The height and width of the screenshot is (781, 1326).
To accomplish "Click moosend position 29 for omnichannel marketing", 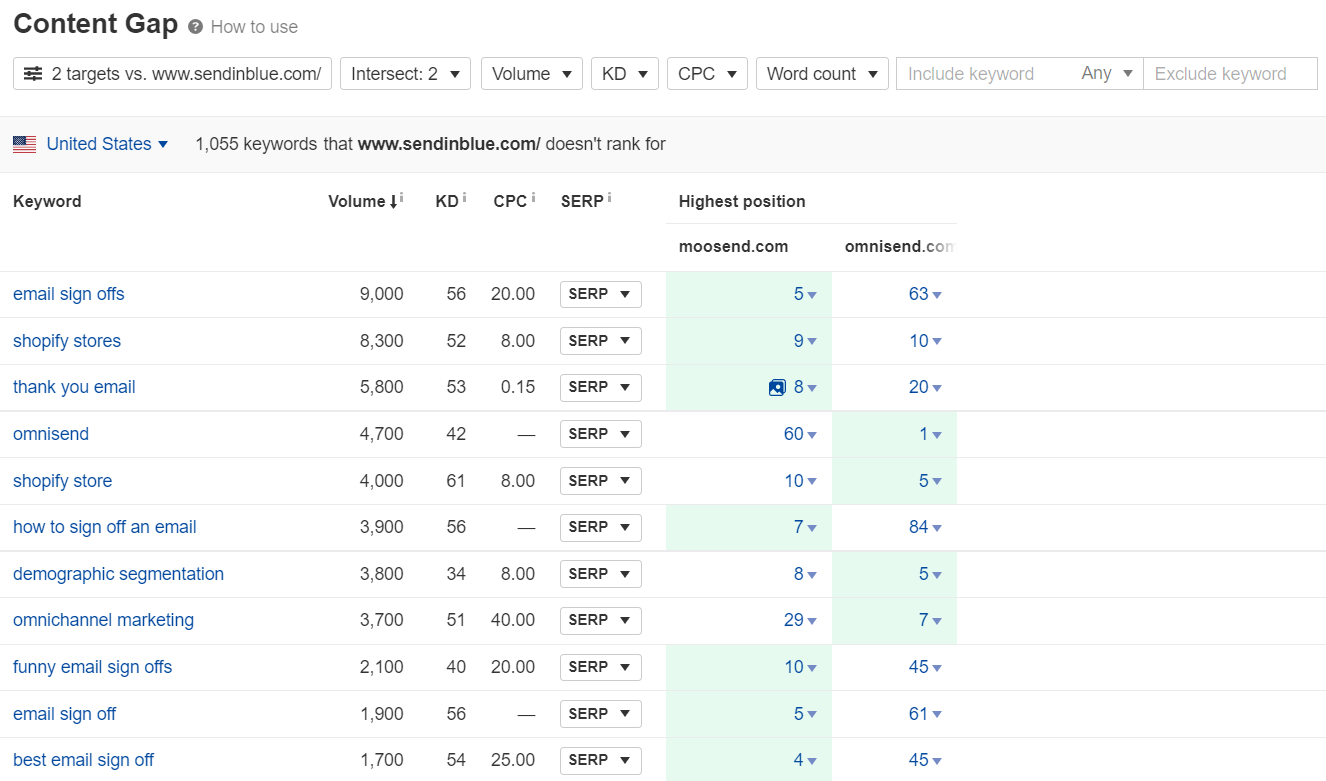I will coord(800,620).
